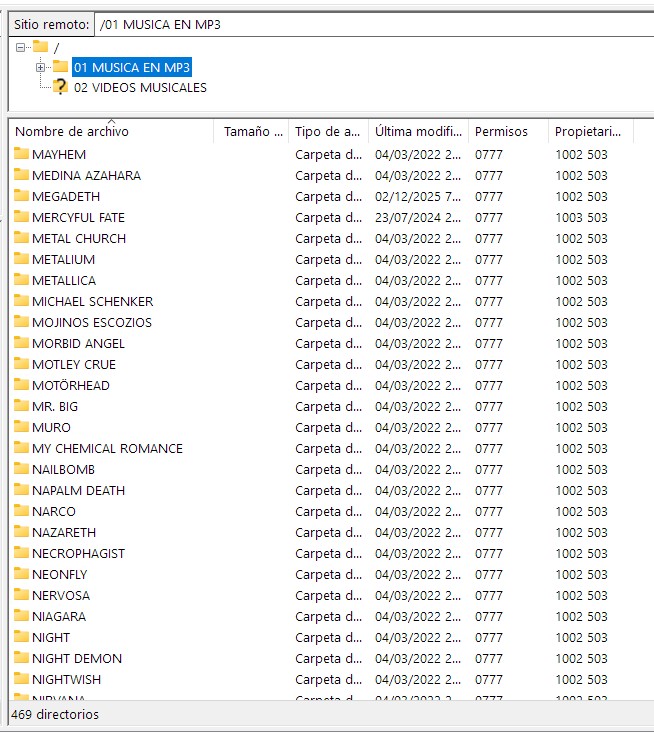Click the MR. BIG folder icon
The width and height of the screenshot is (654, 733).
pos(22,406)
